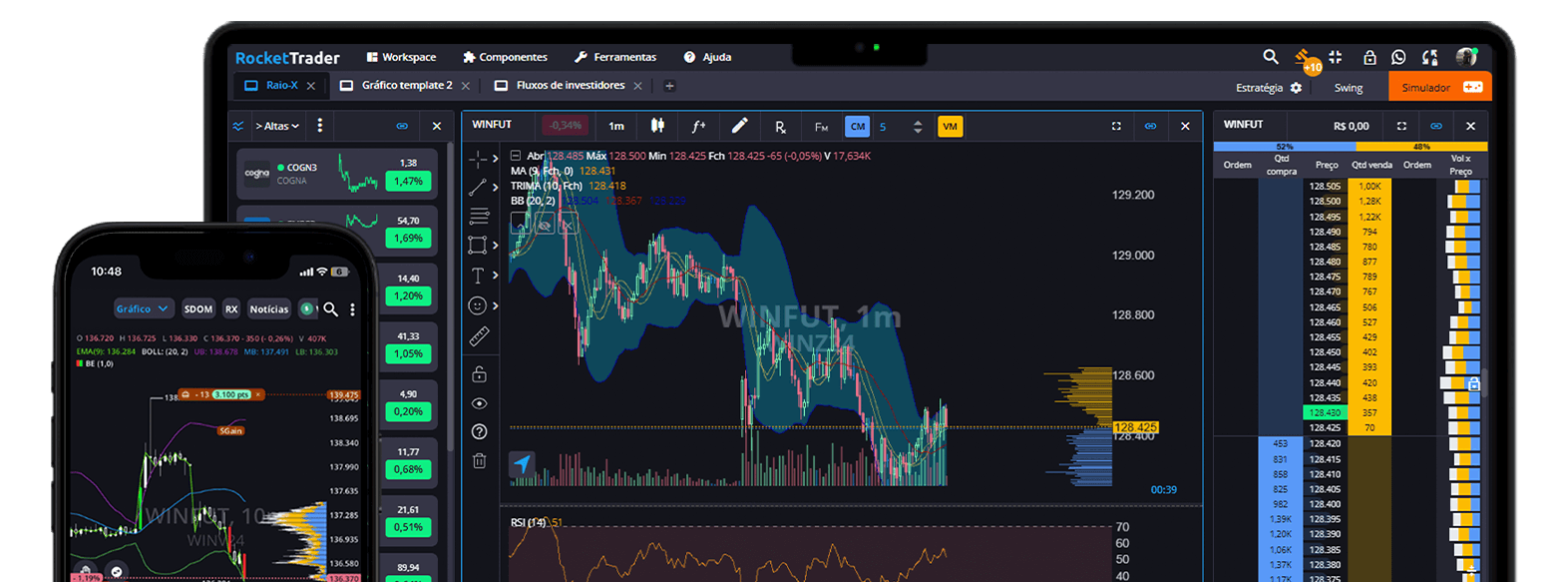
Task: Maximize the WINFUT chart panel
Action: (x=1116, y=126)
